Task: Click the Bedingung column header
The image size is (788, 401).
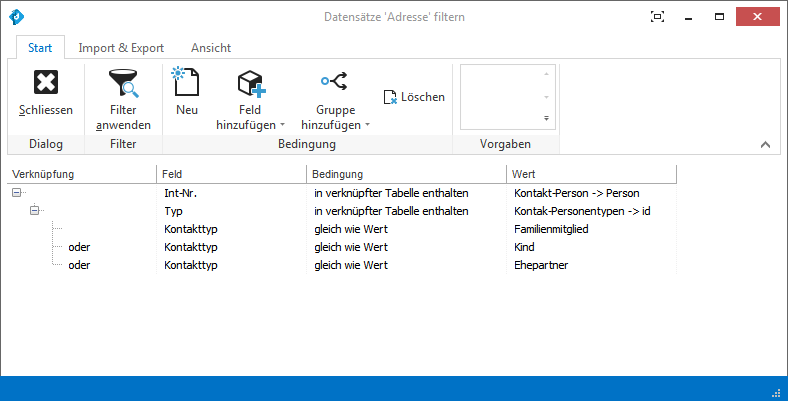Action: pyautogui.click(x=407, y=174)
